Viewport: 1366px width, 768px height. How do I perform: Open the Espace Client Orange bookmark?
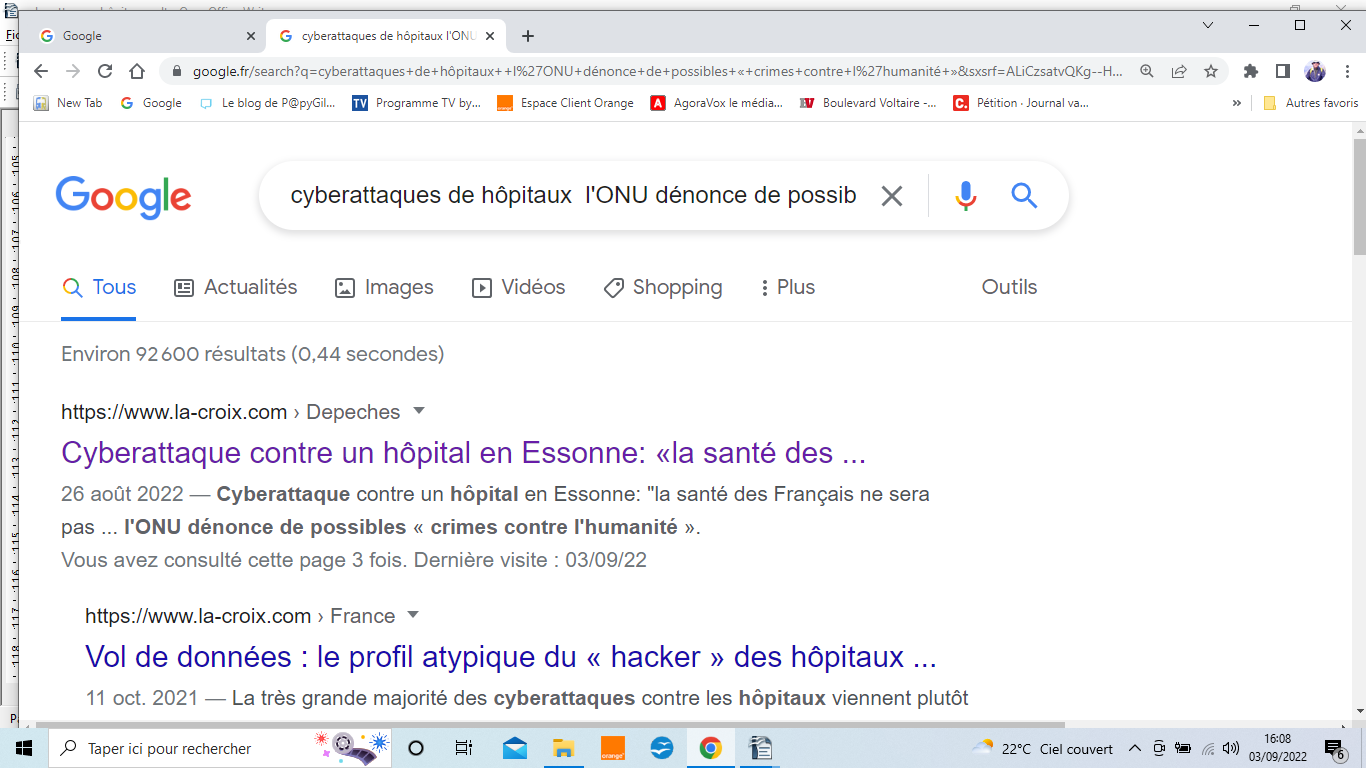(566, 103)
